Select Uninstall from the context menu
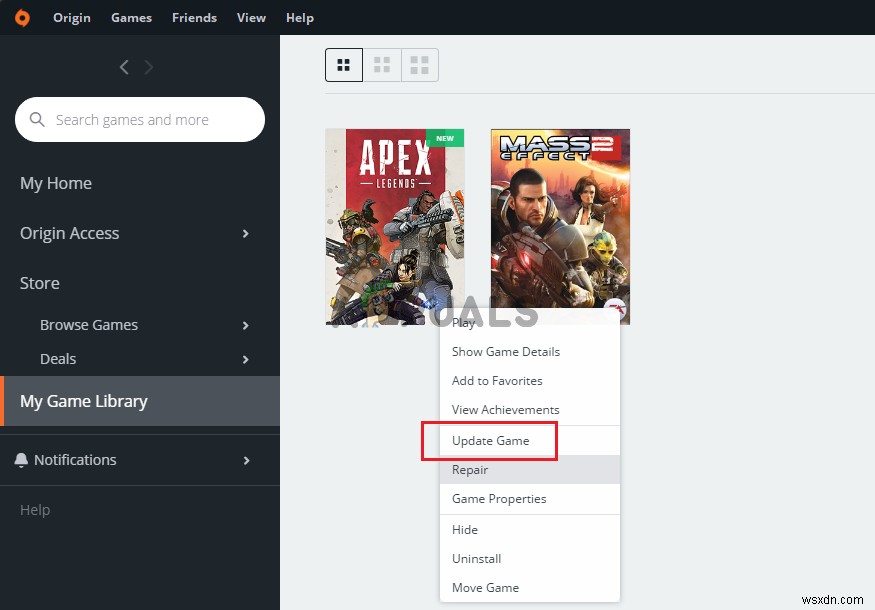 click(x=476, y=558)
